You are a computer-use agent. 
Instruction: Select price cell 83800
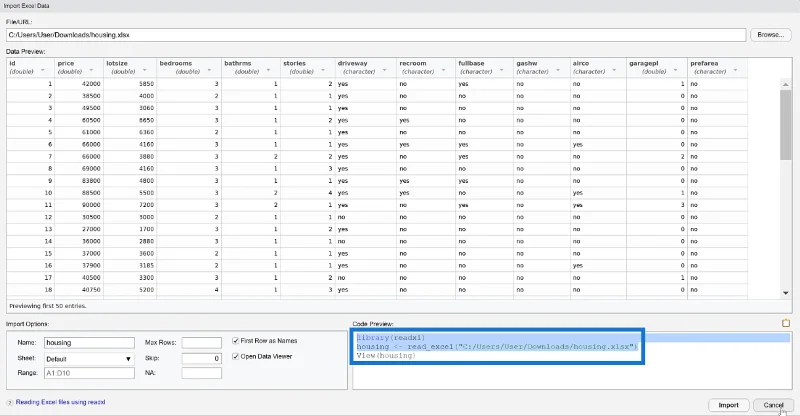(x=79, y=181)
